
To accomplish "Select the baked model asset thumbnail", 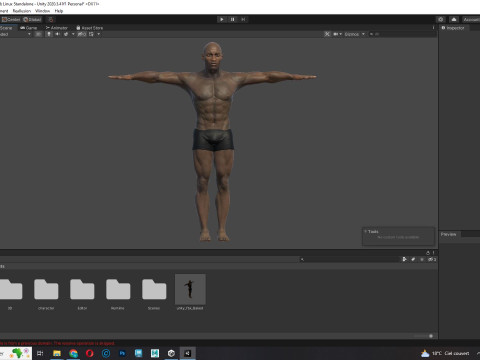I will tap(190, 289).
